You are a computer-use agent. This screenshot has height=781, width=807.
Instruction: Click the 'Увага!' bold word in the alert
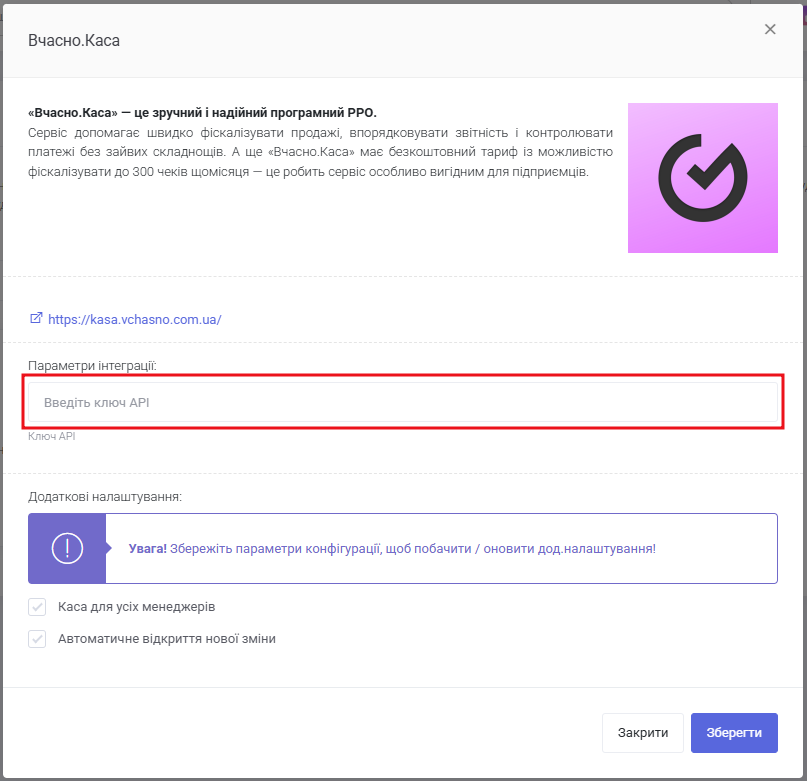pos(148,549)
